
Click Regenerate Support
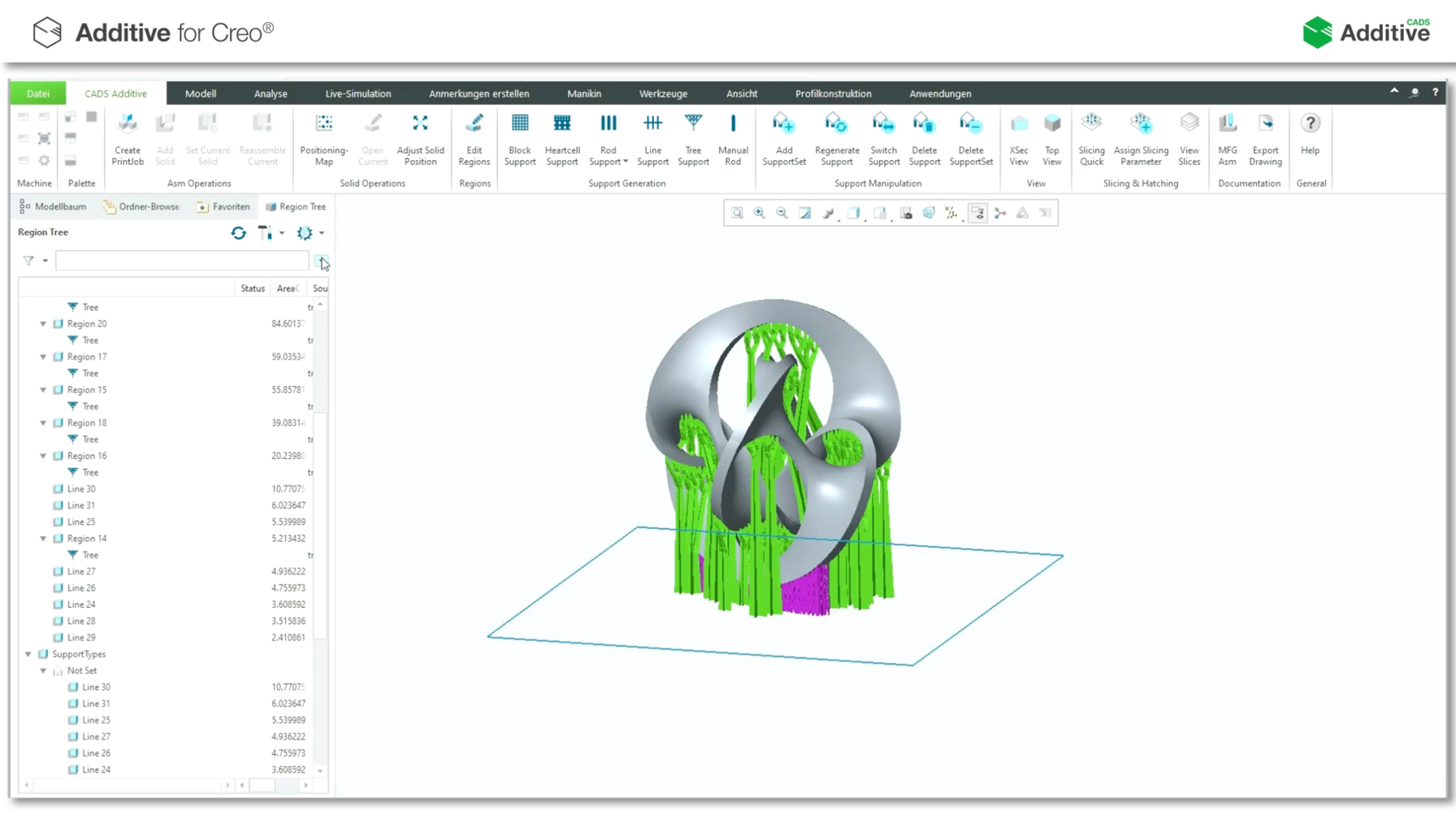(x=837, y=139)
